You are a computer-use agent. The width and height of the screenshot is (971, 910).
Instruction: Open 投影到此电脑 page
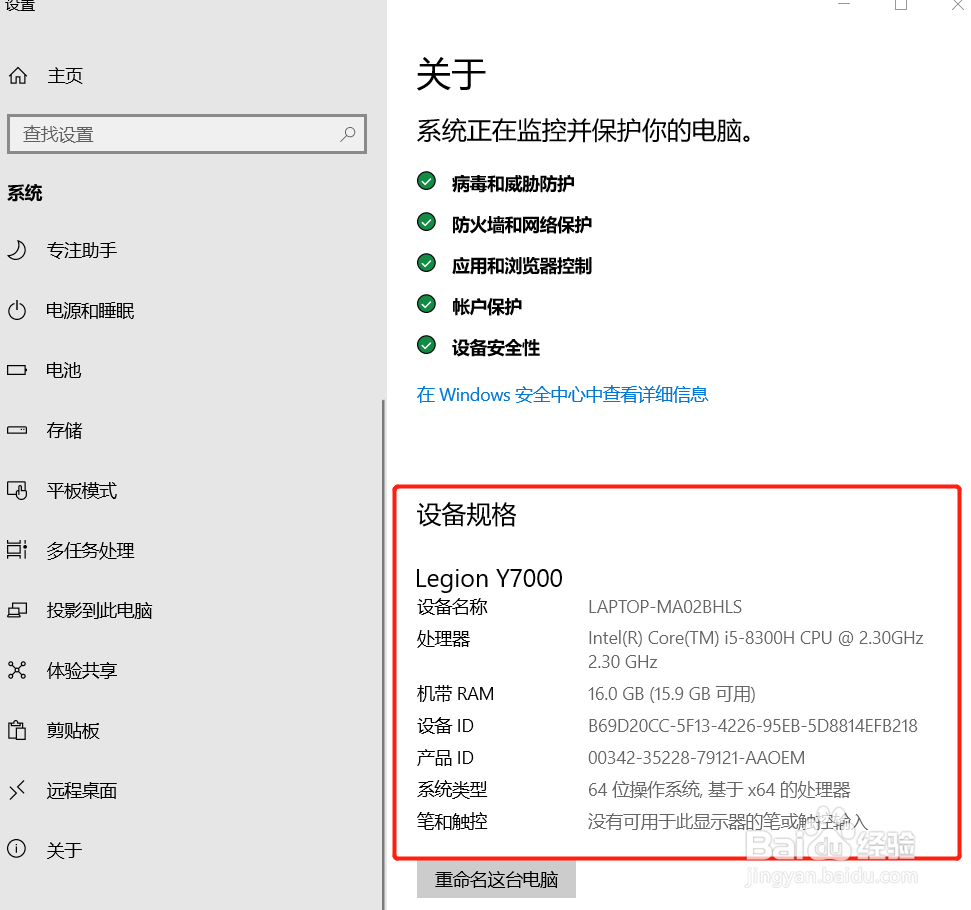100,611
